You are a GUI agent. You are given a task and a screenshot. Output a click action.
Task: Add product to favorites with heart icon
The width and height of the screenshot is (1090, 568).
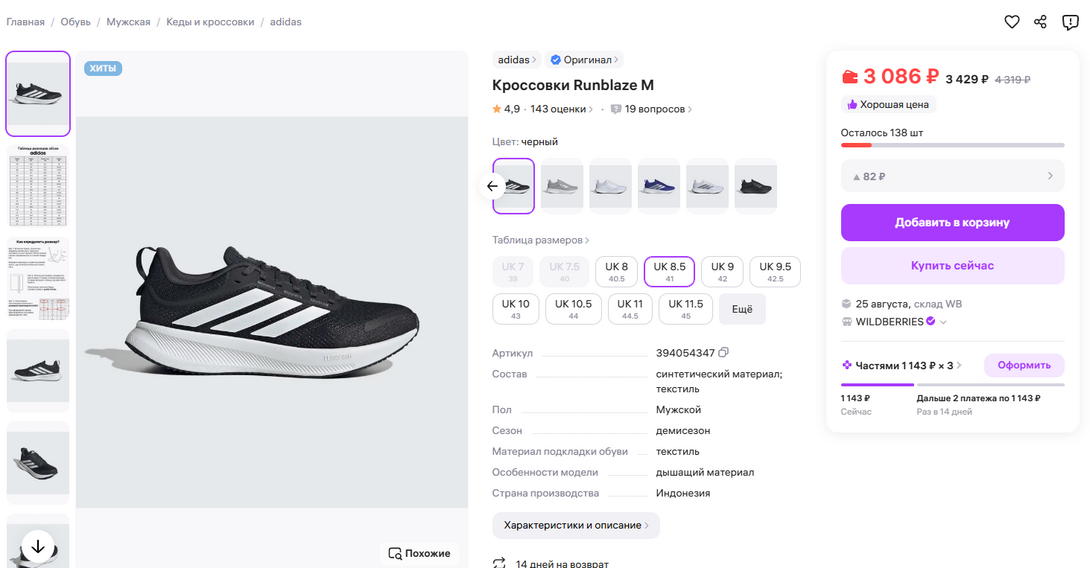click(x=1011, y=22)
